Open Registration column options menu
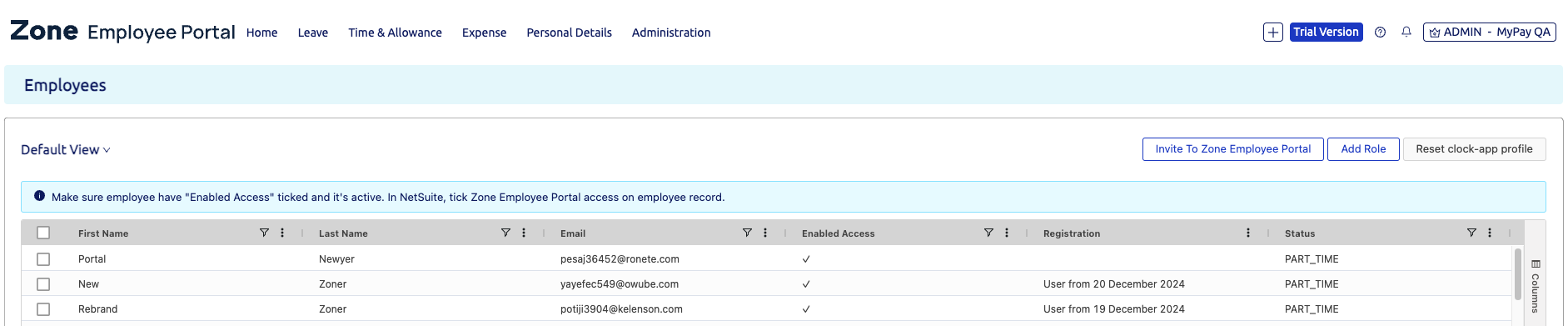The height and width of the screenshot is (326, 1568). [x=1248, y=233]
